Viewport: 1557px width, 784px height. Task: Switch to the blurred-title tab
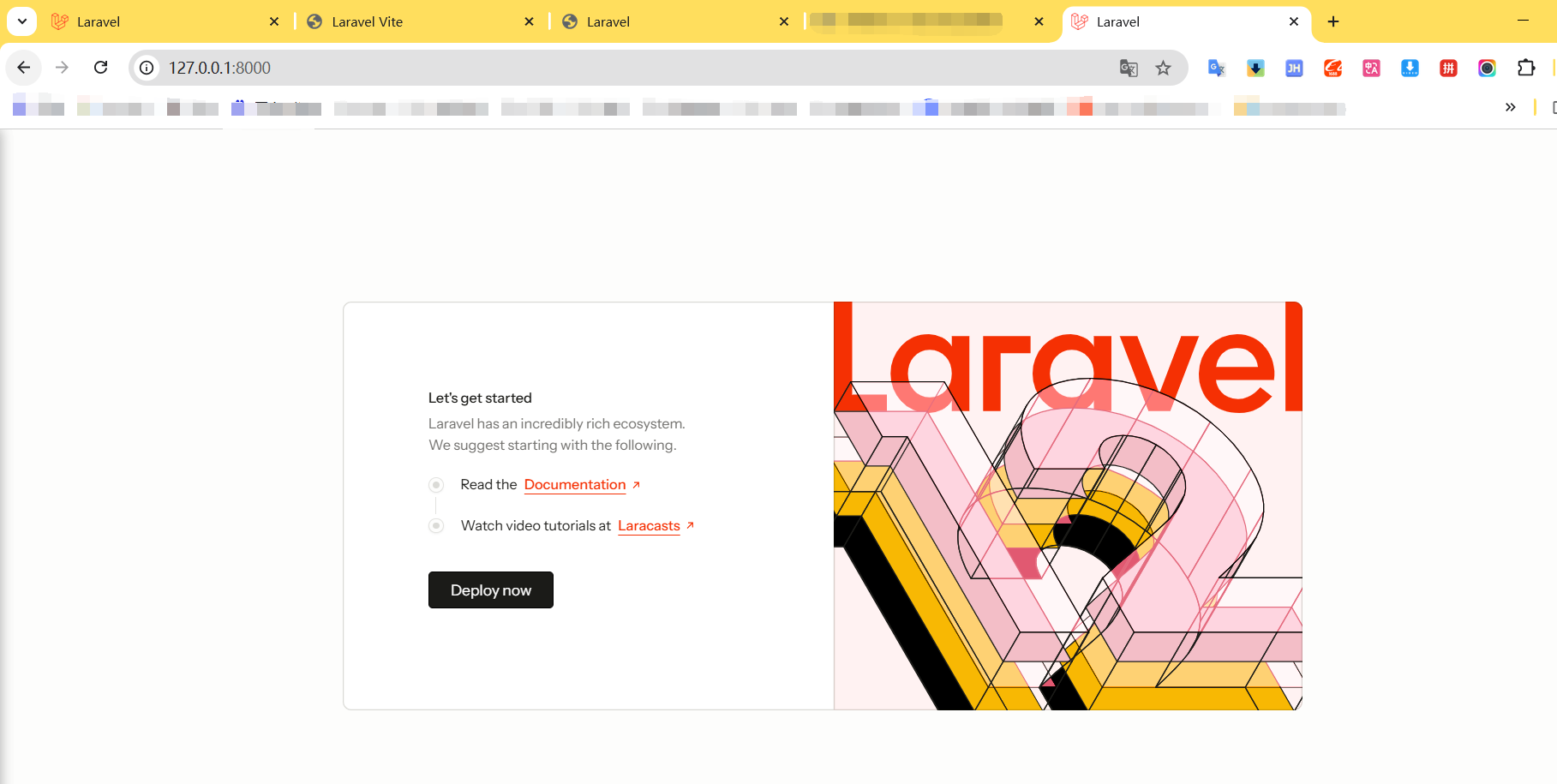coord(931,21)
